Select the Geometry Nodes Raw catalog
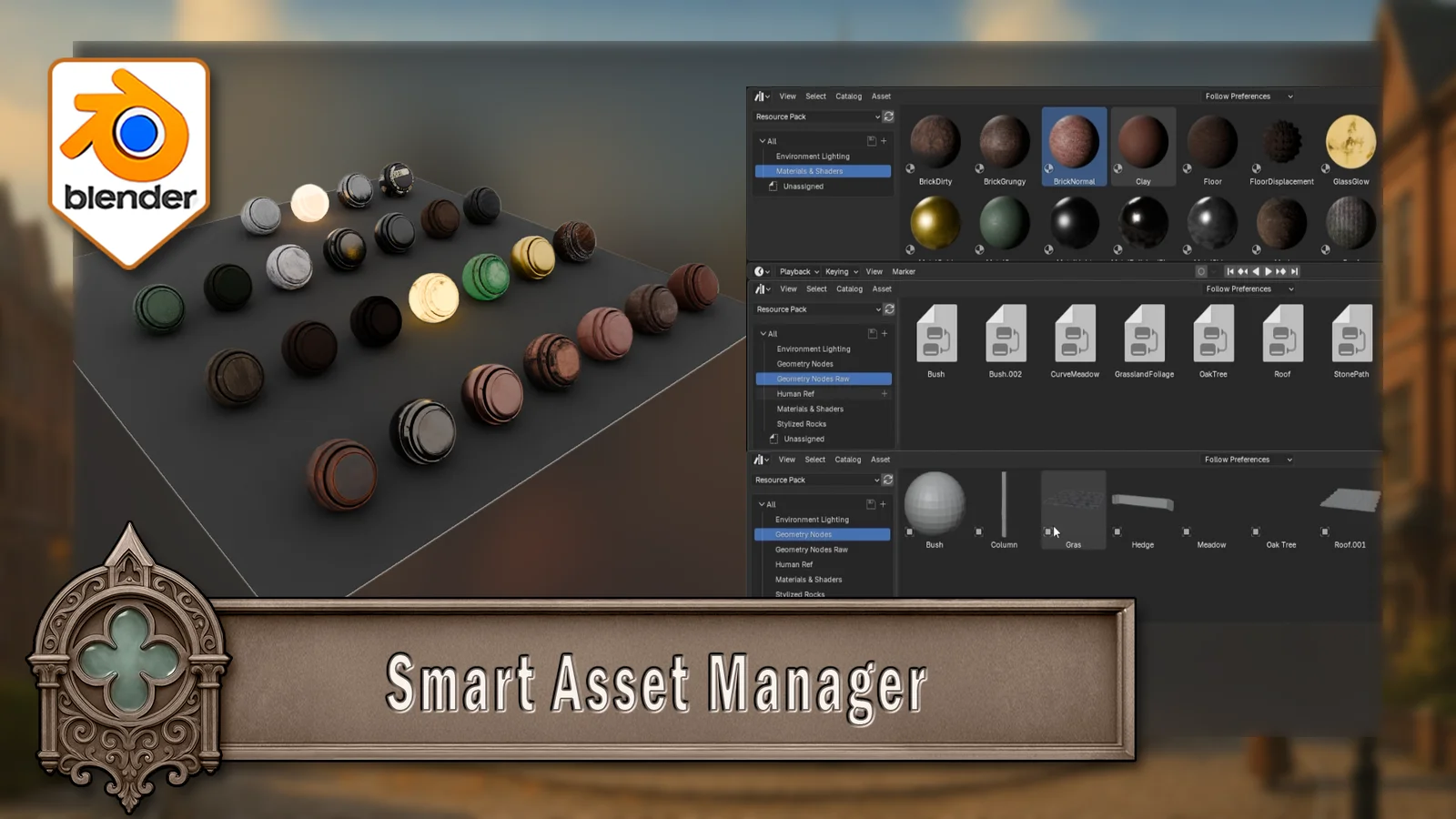Screen dimensions: 1456x819 [823, 379]
